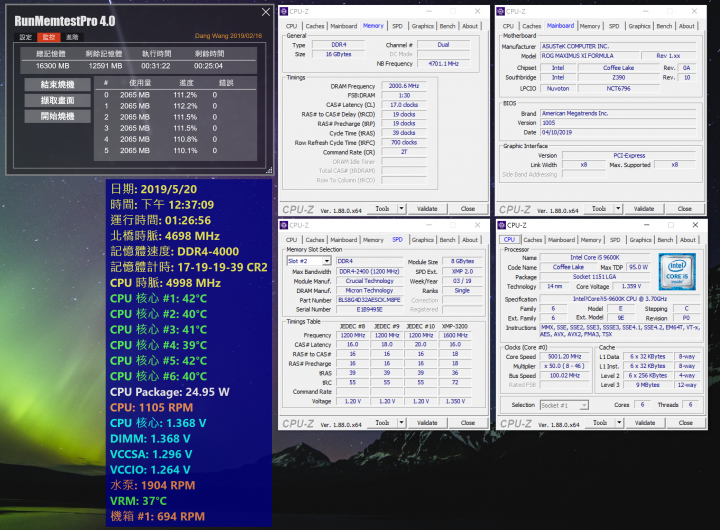Click the Core Speed value 5001.20 MHz
The height and width of the screenshot is (530, 720).
coord(565,356)
